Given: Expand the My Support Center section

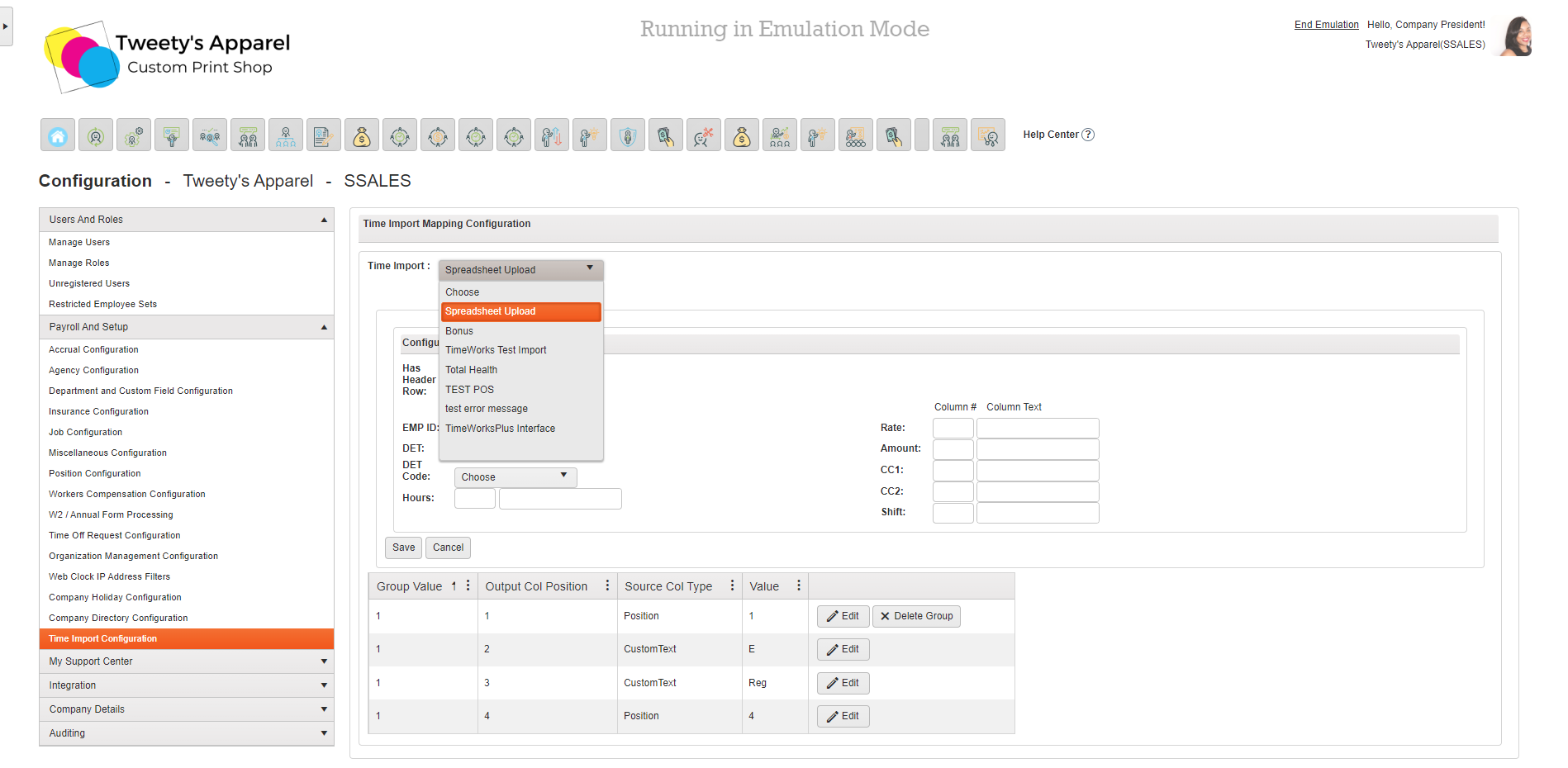Looking at the screenshot, I should click(324, 661).
